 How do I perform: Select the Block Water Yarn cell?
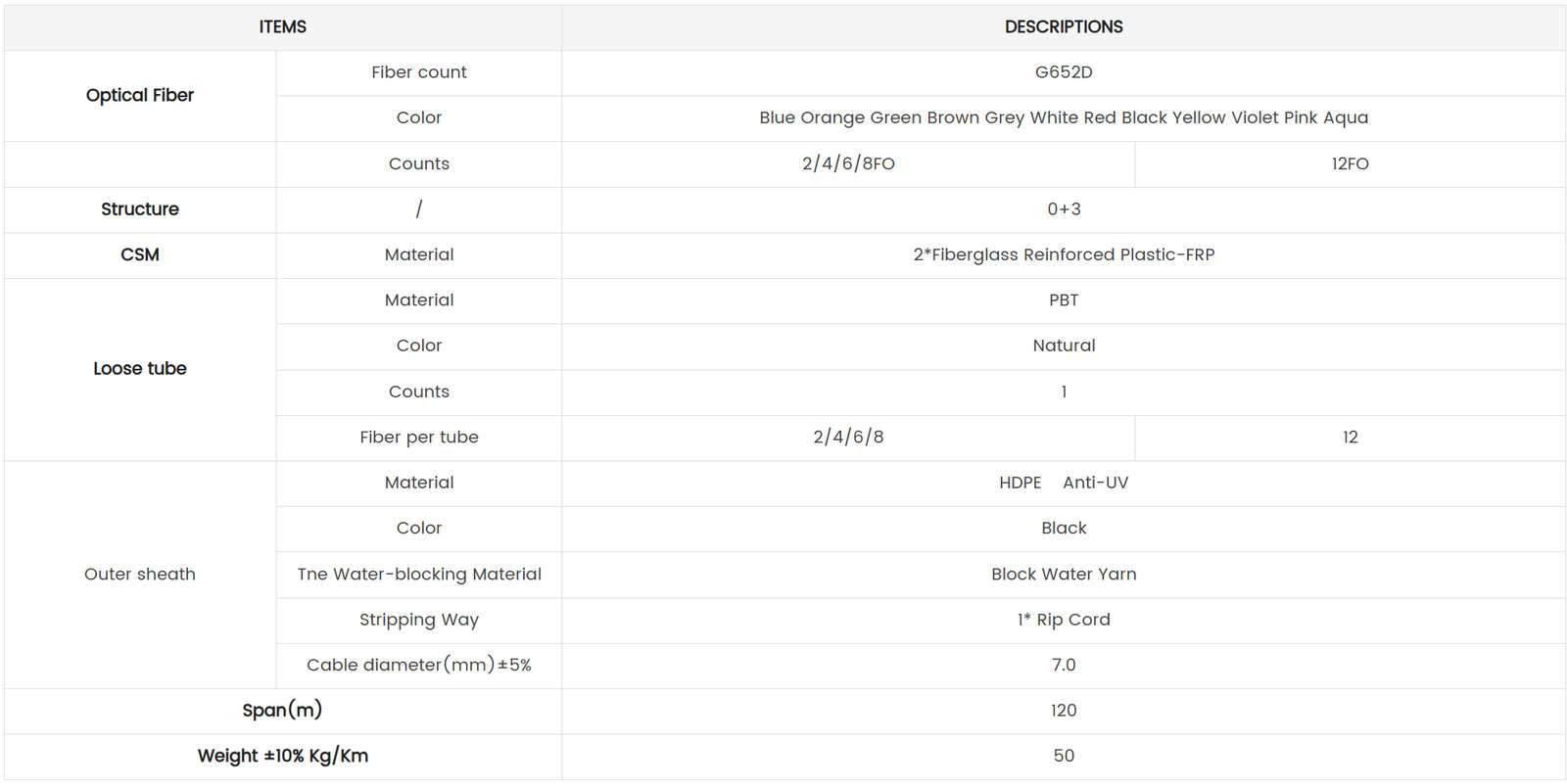[x=1064, y=575]
